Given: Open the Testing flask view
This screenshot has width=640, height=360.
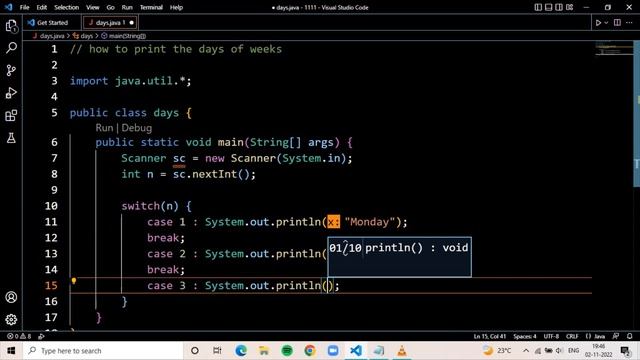Looking at the screenshot, I should point(11,138).
